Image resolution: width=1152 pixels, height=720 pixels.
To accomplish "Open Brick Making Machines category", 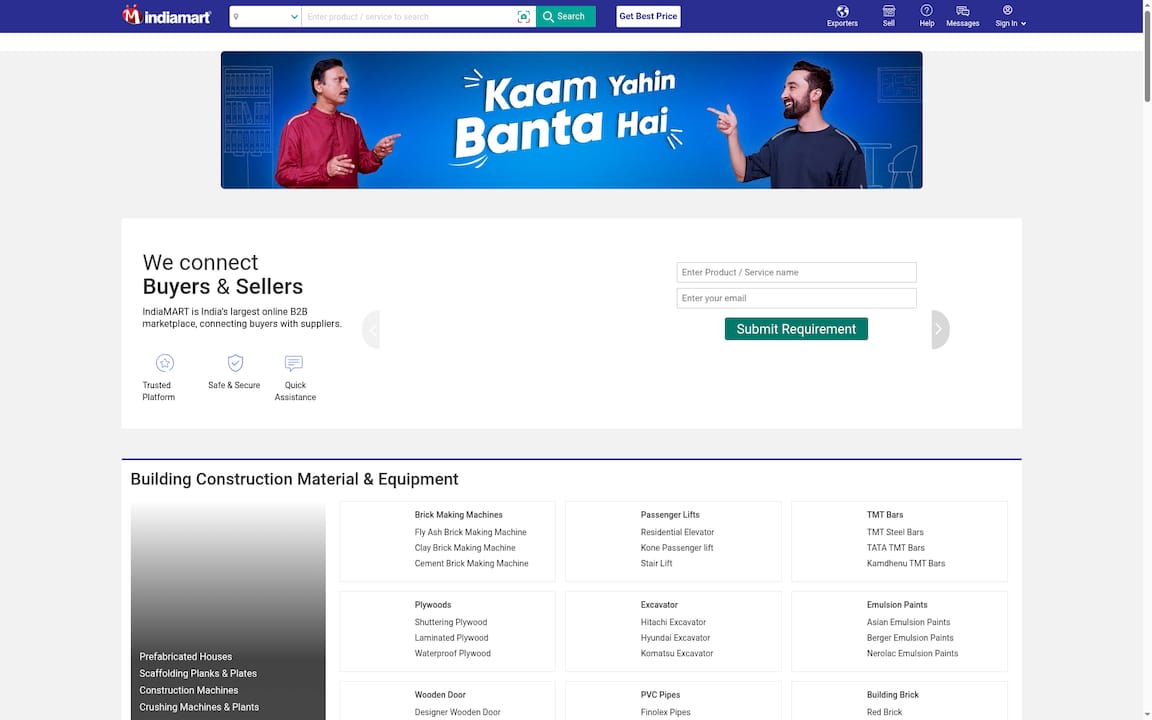I will (458, 515).
